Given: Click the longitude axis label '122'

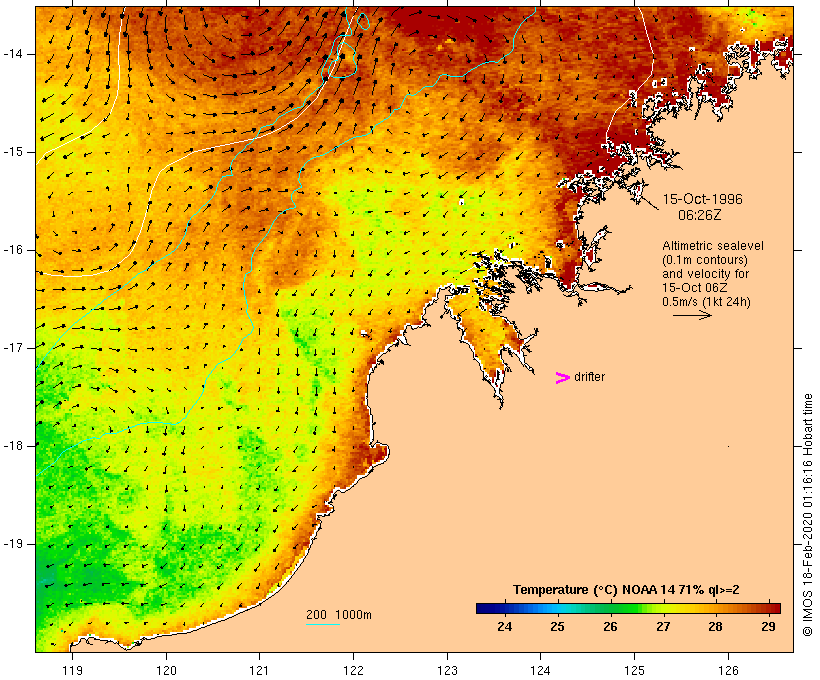Looking at the screenshot, I should click(354, 670).
